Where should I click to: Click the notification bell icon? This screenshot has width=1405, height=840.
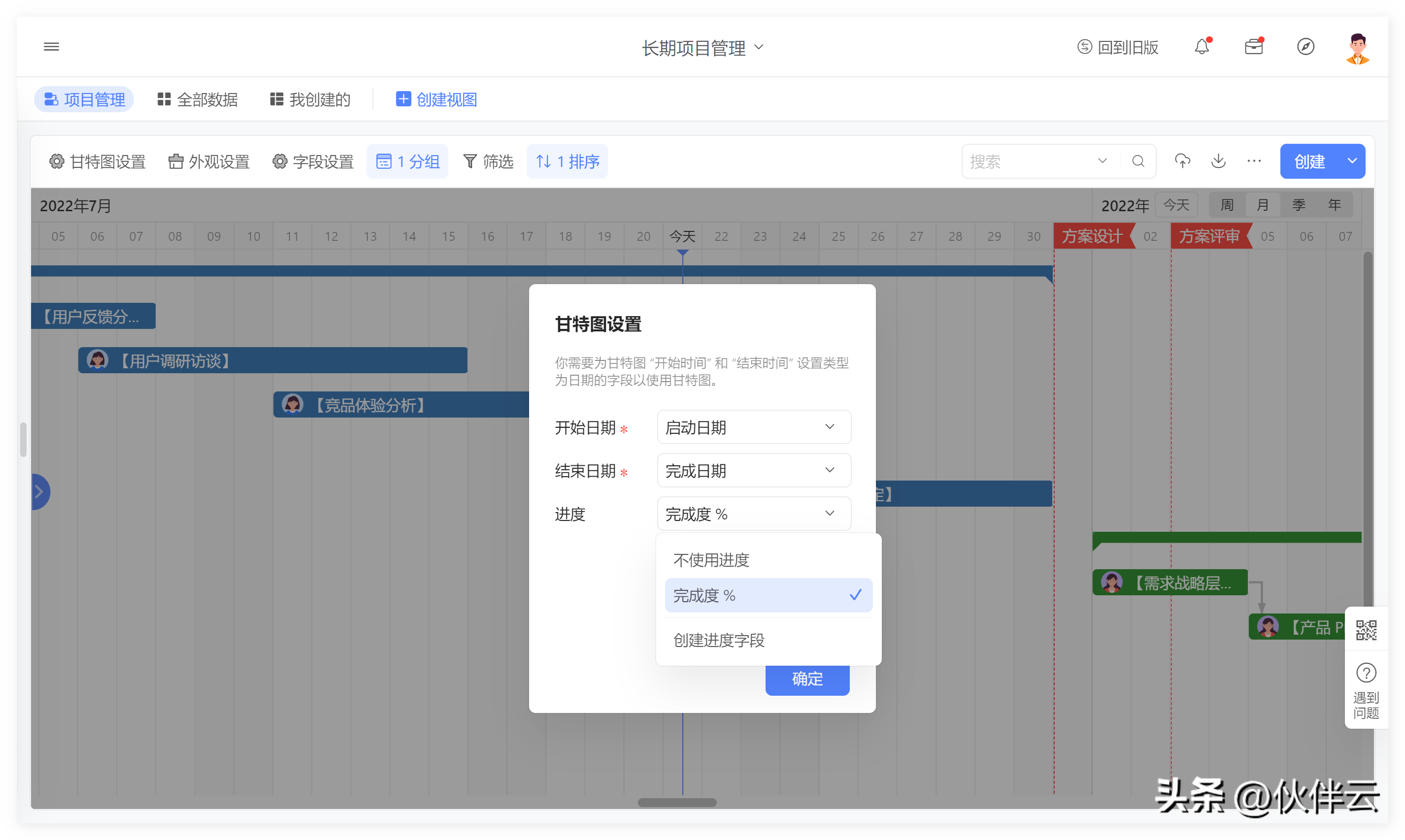pyautogui.click(x=1201, y=47)
